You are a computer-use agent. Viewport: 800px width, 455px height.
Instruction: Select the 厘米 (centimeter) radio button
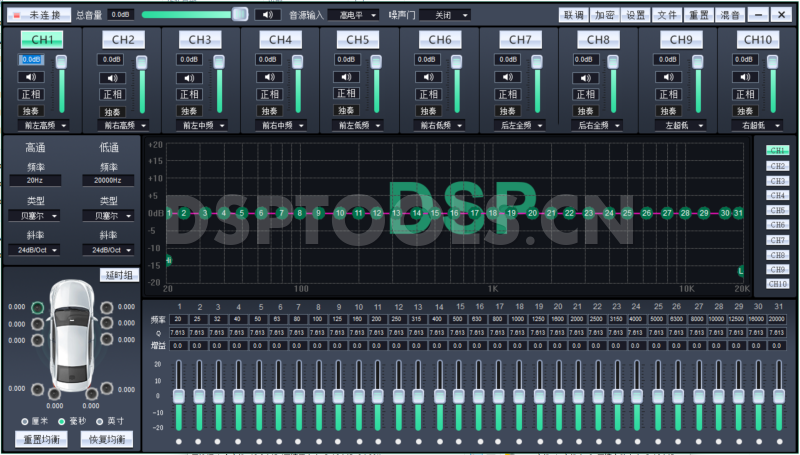point(26,421)
